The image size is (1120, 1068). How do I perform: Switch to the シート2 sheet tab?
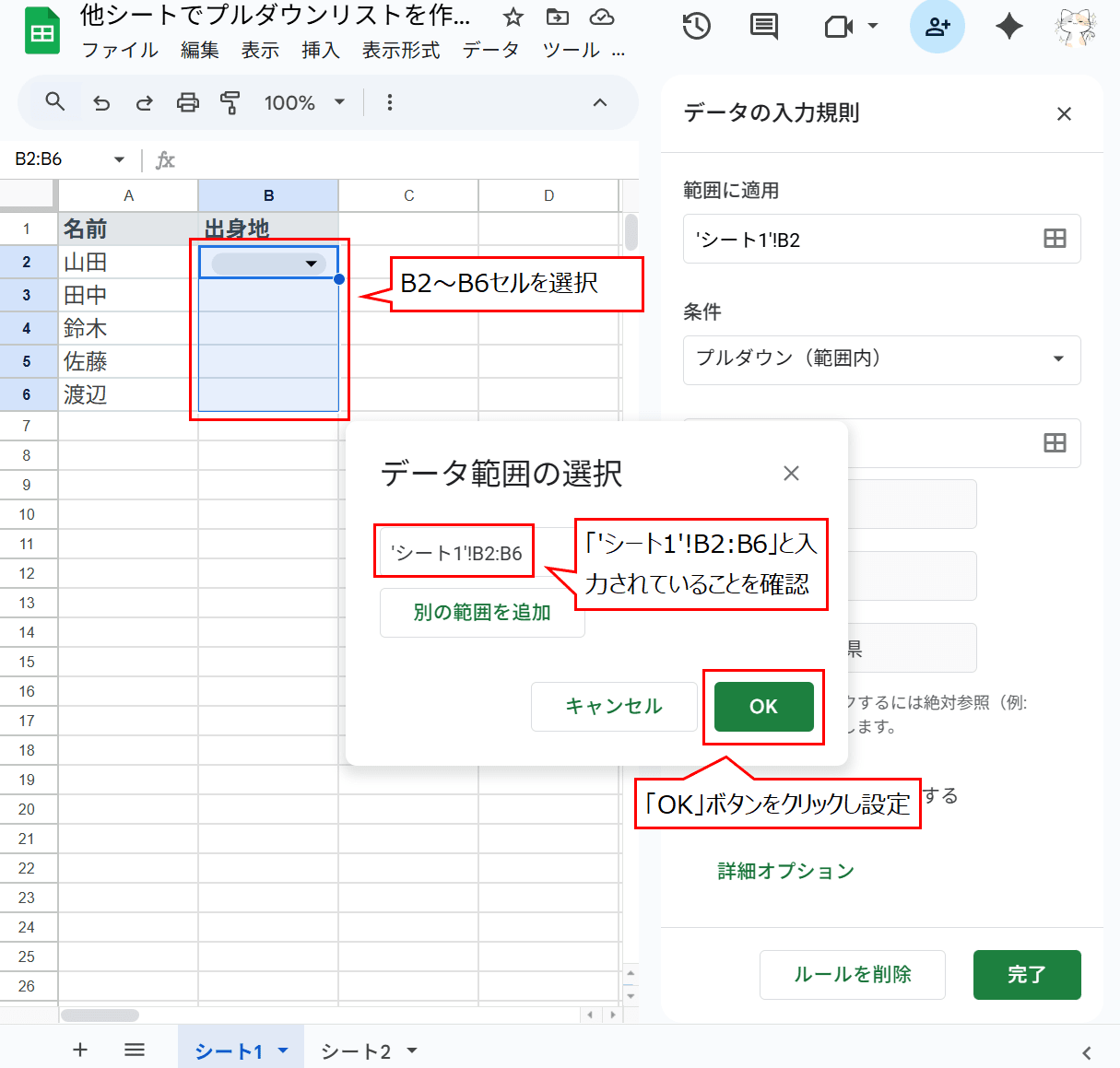click(x=357, y=1050)
